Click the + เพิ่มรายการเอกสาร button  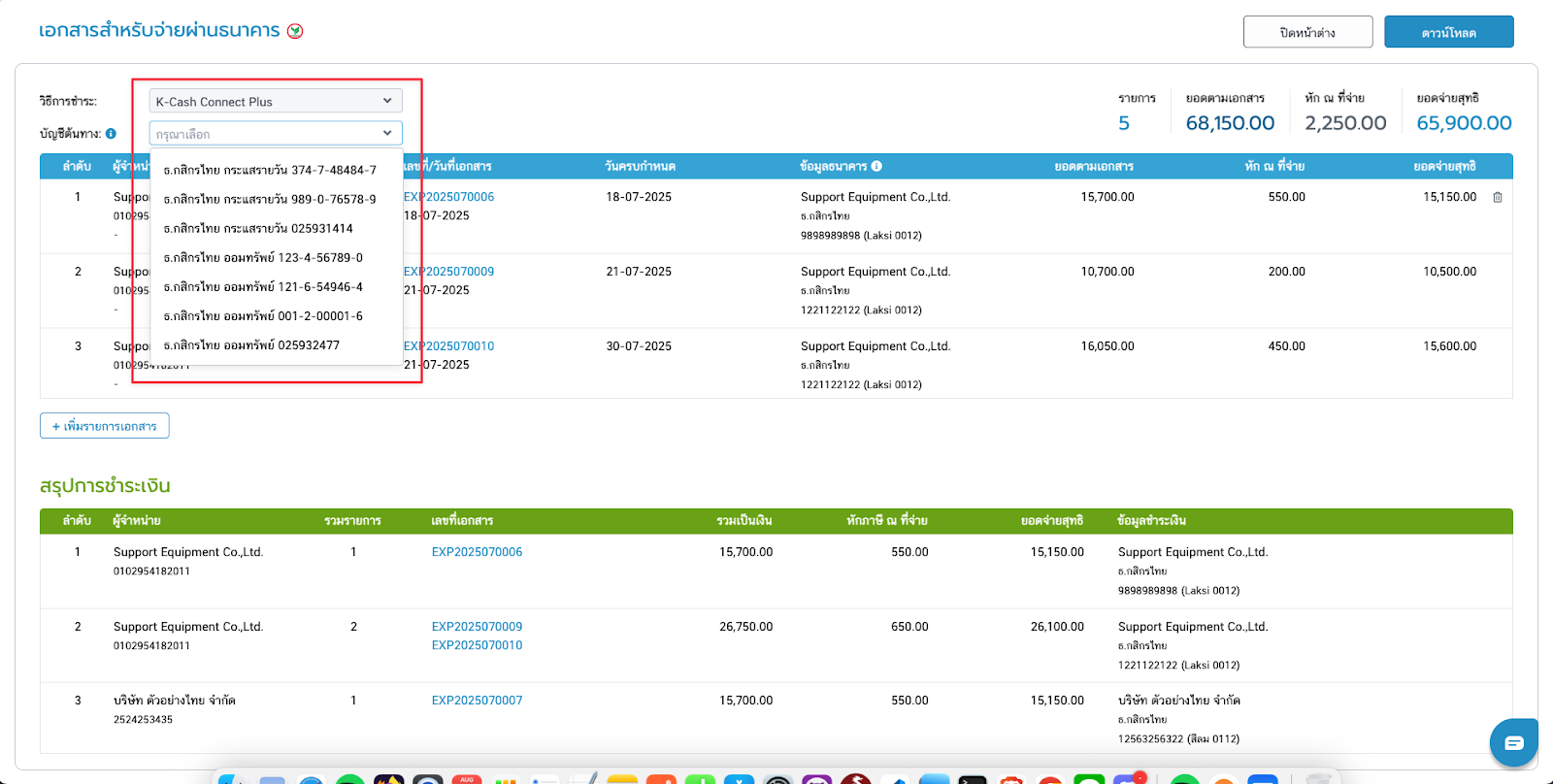tap(105, 426)
